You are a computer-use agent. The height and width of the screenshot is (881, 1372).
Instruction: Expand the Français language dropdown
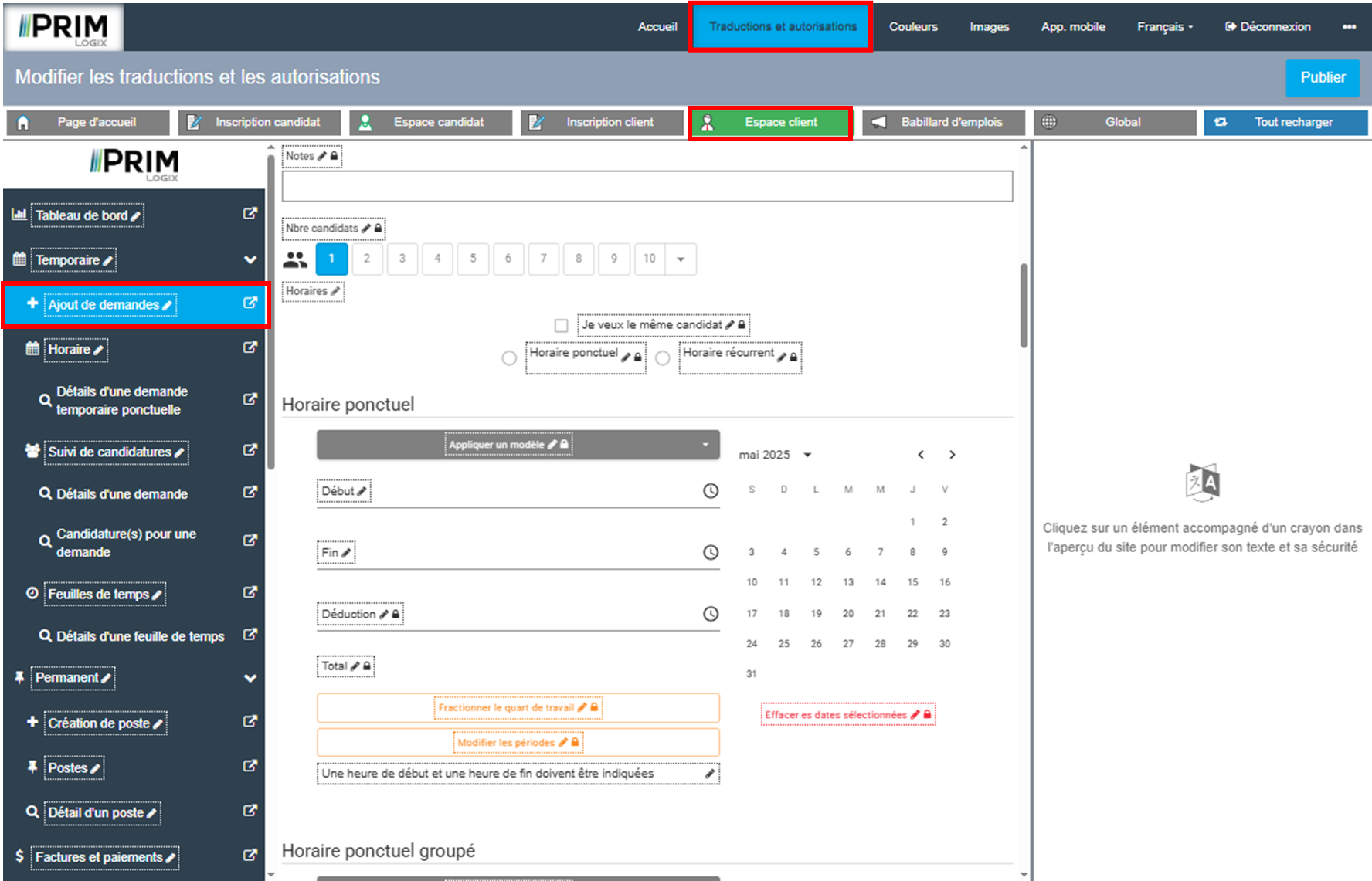coord(1164,27)
